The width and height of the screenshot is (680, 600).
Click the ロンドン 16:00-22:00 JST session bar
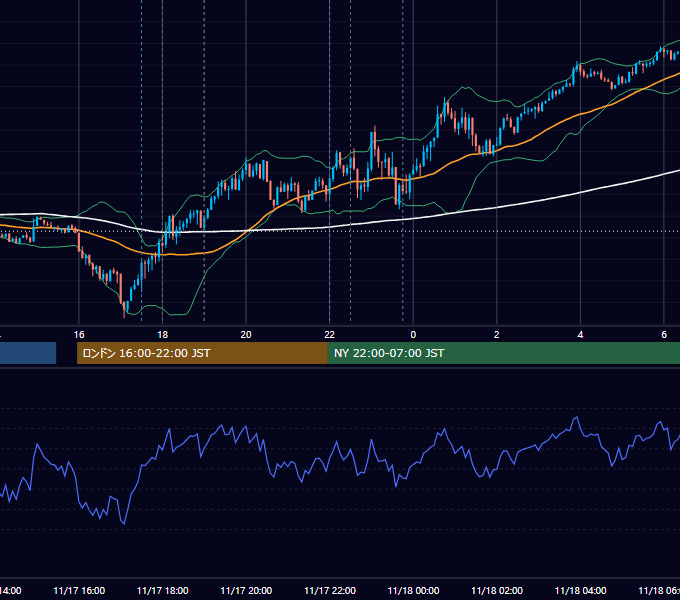tap(202, 353)
